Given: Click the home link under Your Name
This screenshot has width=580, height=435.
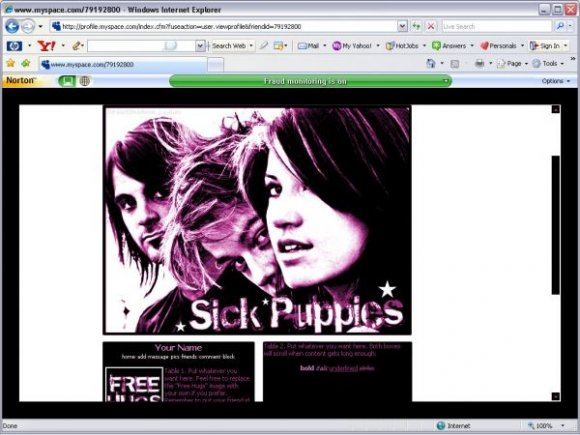Looking at the screenshot, I should pyautogui.click(x=129, y=357).
